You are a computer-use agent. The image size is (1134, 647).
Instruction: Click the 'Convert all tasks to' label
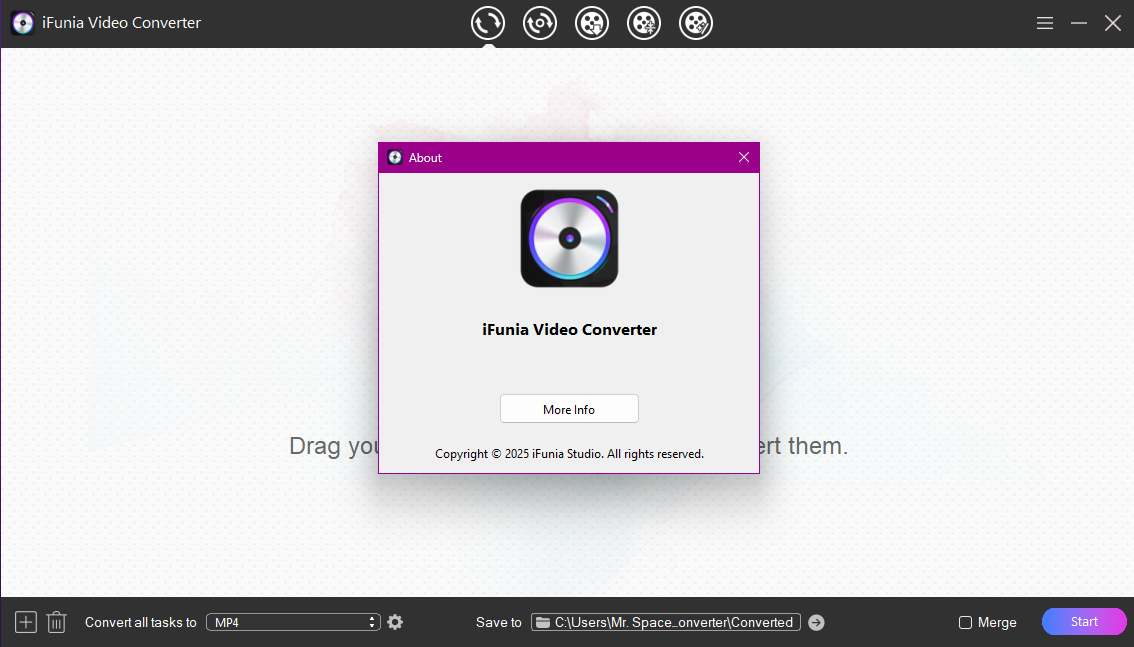tap(140, 622)
